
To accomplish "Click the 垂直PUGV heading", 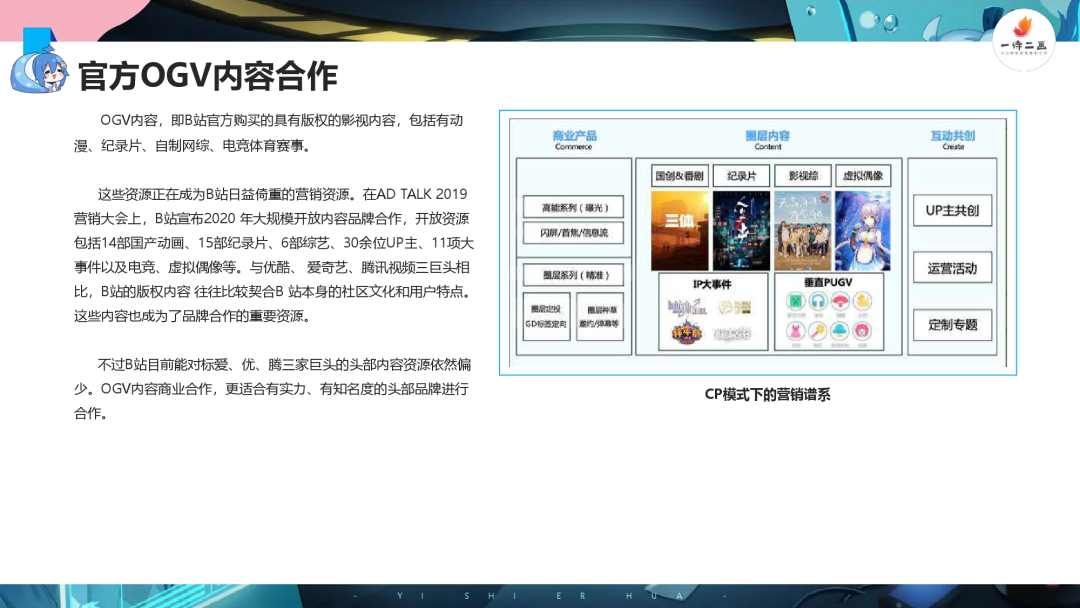I will click(x=828, y=282).
